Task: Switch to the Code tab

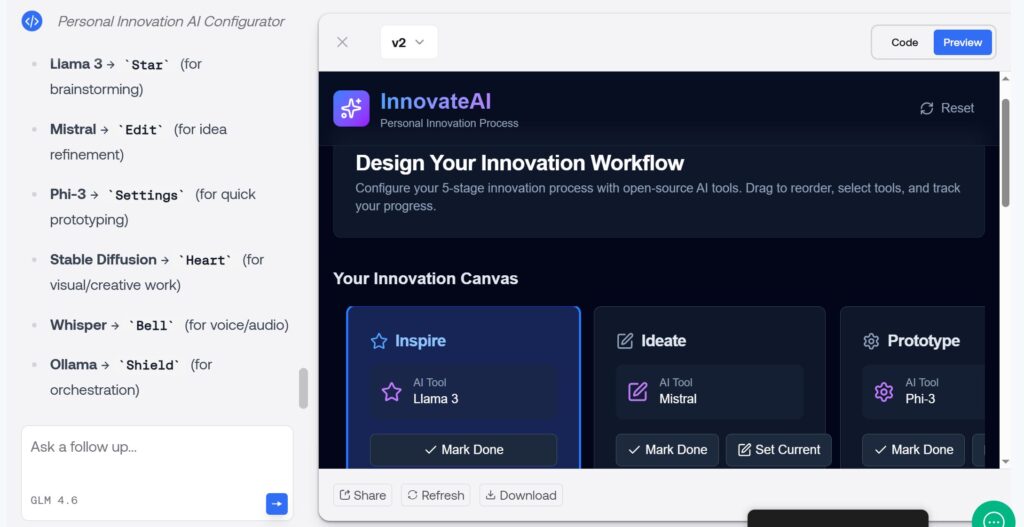Action: pyautogui.click(x=904, y=42)
